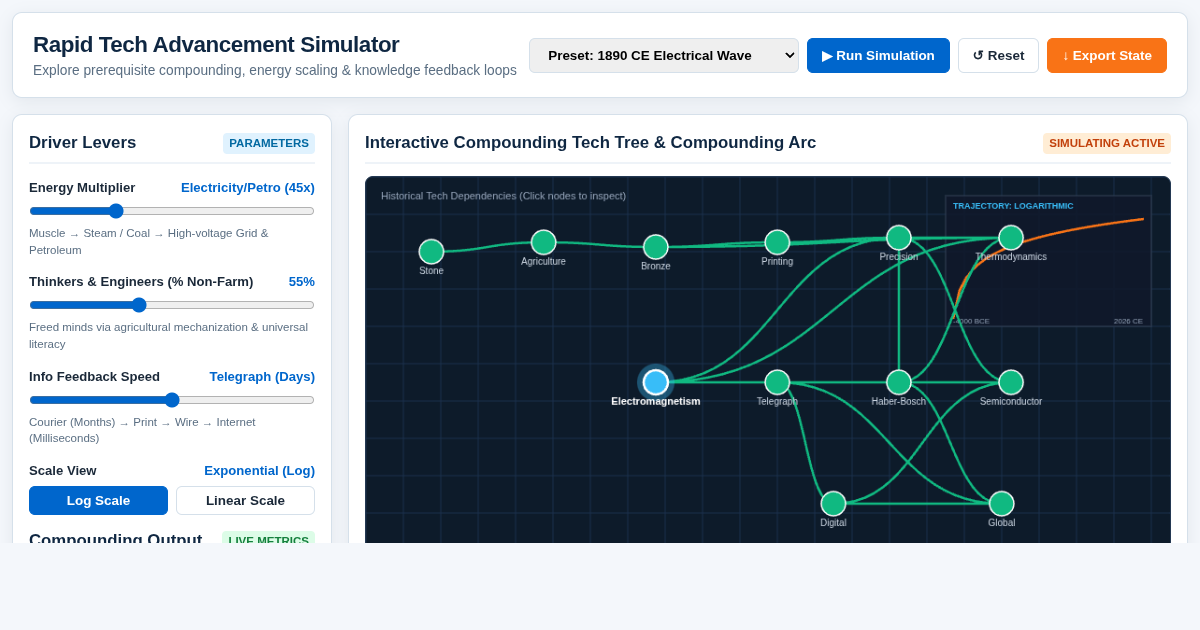Click the Printing node
Viewport: 1200px width, 630px height.
[777, 242]
